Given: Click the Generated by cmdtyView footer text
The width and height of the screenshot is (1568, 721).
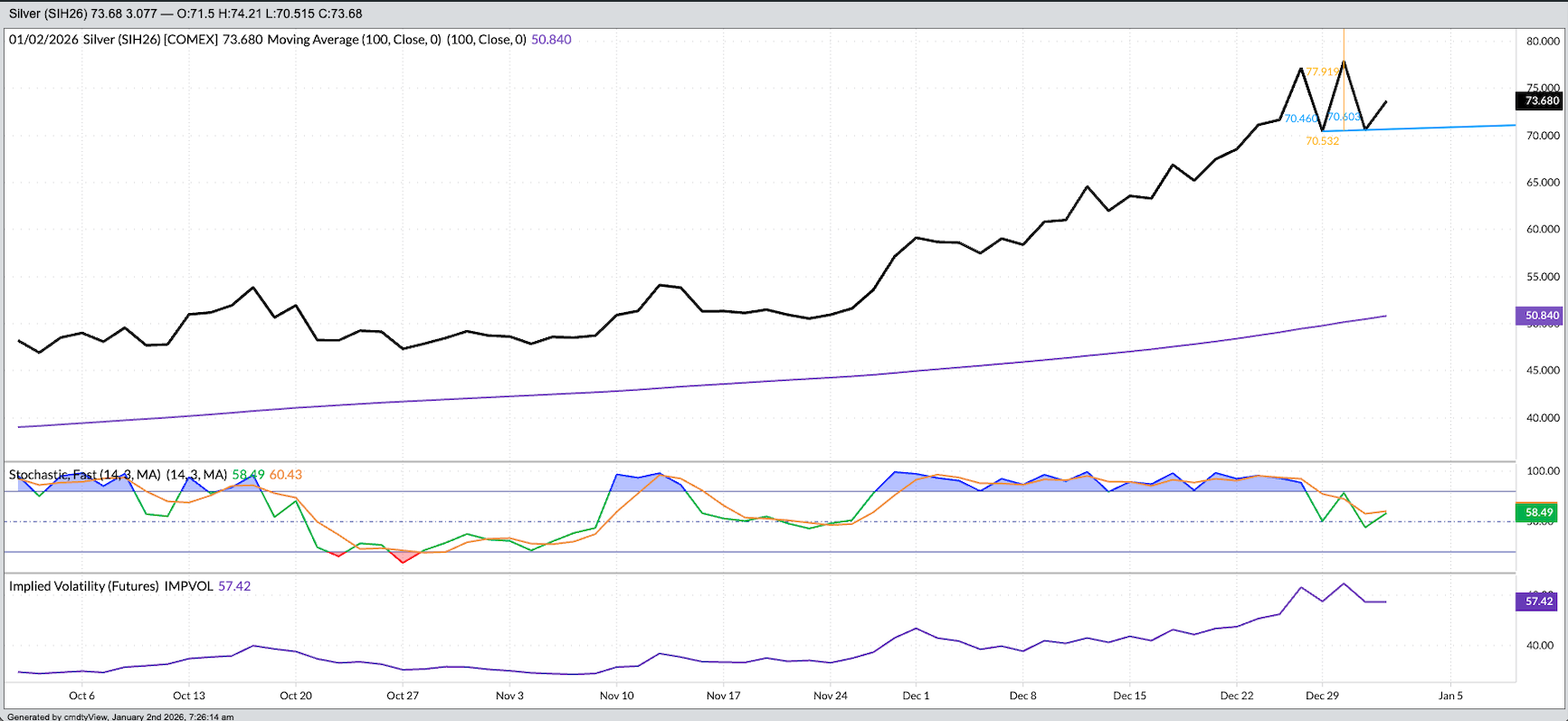Looking at the screenshot, I should (120, 716).
